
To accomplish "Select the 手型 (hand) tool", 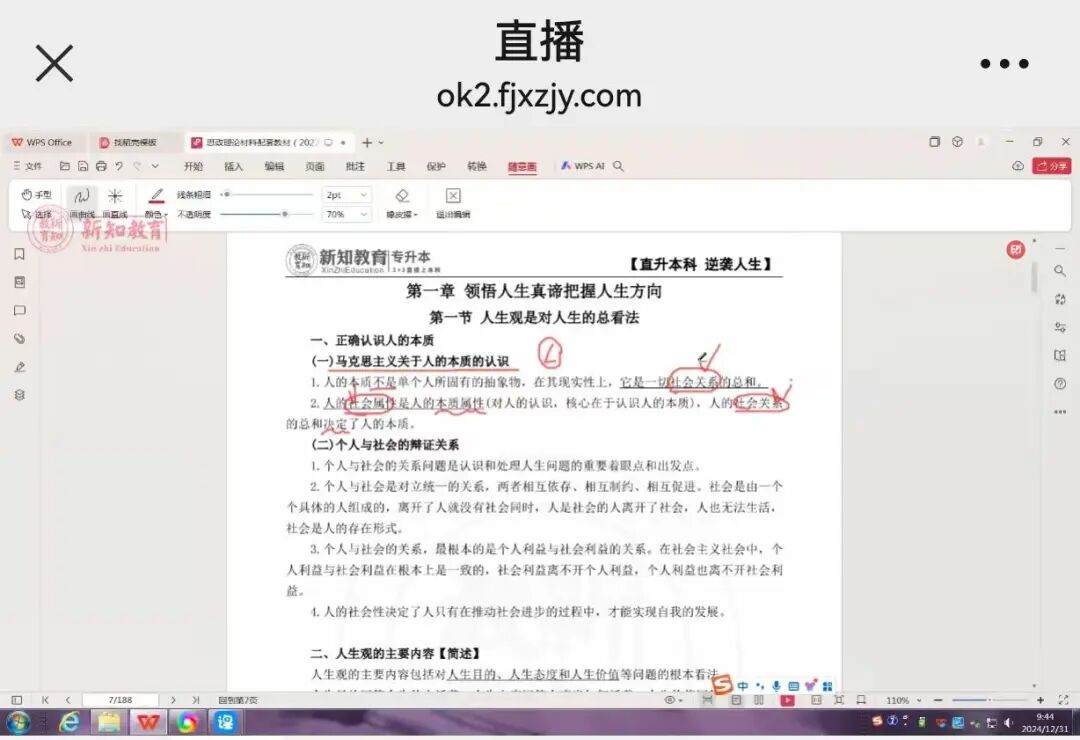I will pos(35,193).
